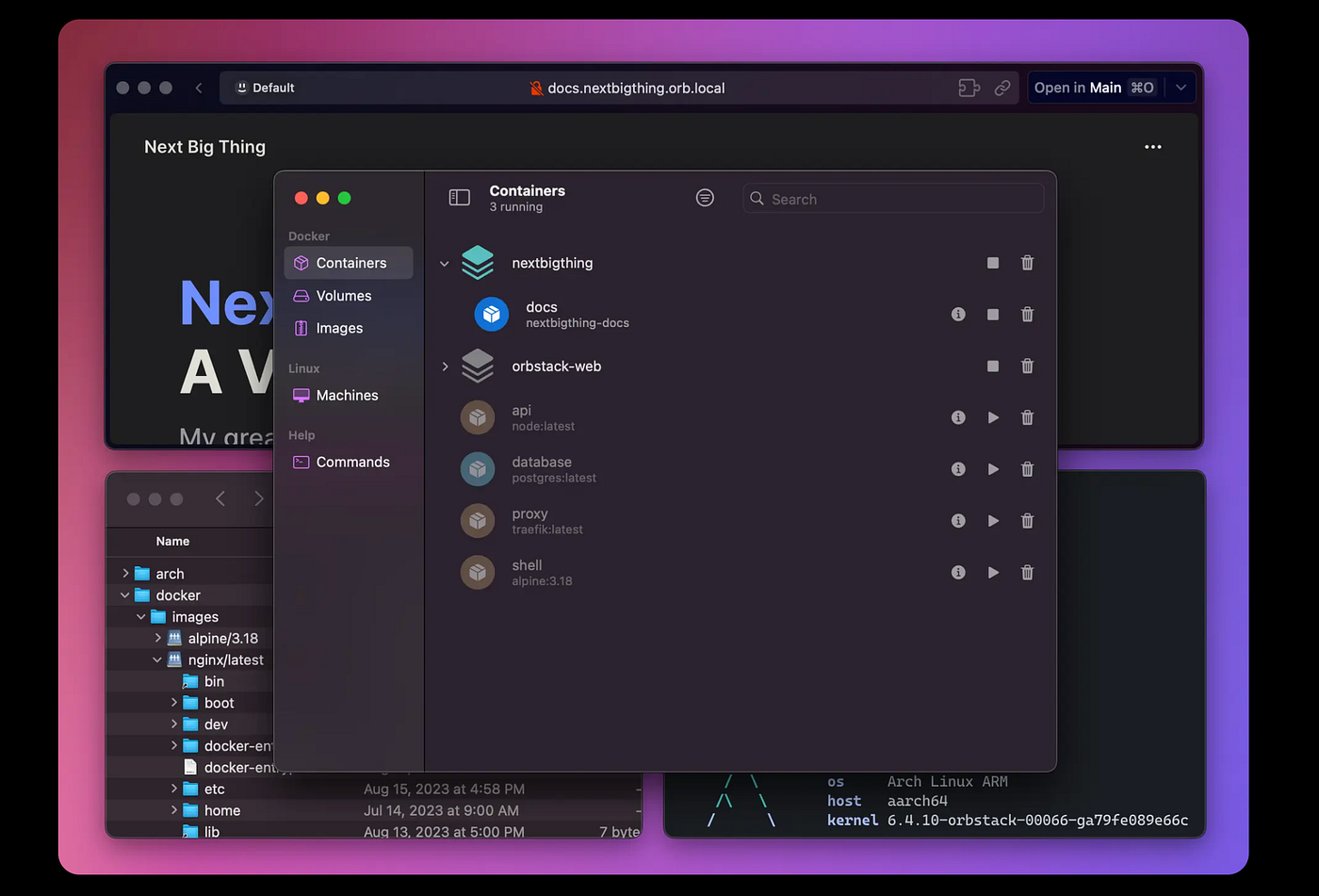Stop the orbstack-web group
This screenshot has width=1319, height=896.
[x=993, y=366]
